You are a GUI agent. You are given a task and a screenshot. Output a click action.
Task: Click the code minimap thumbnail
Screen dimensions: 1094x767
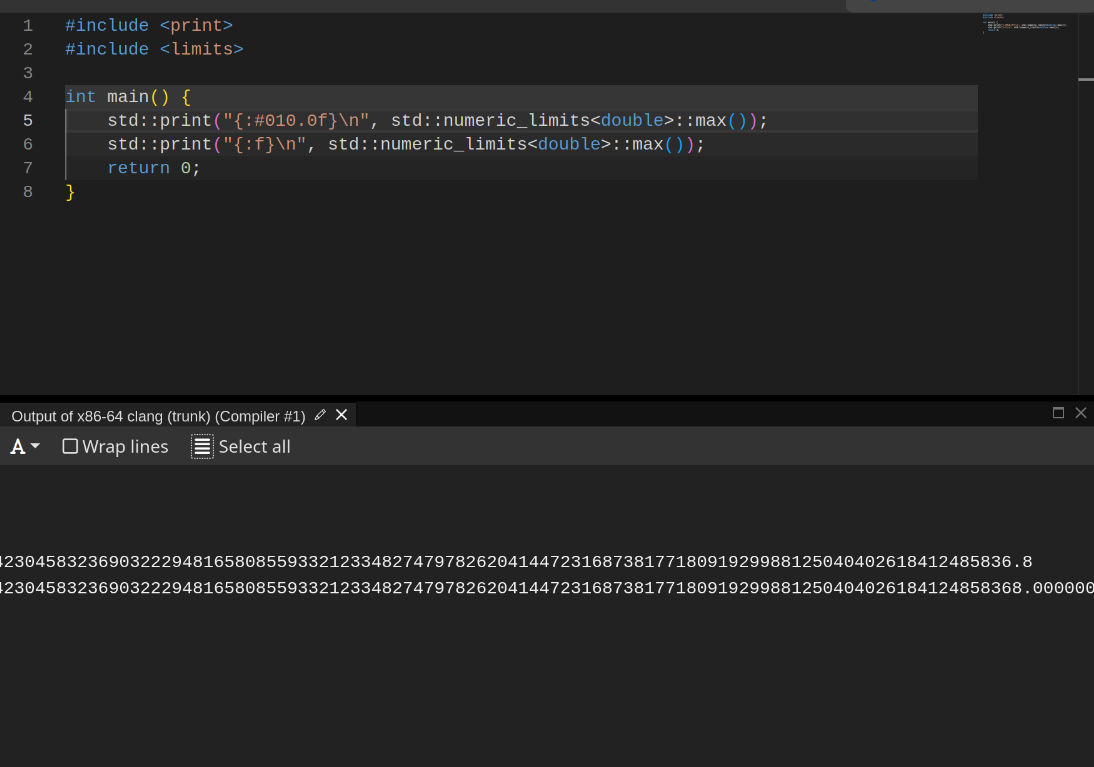1024,22
